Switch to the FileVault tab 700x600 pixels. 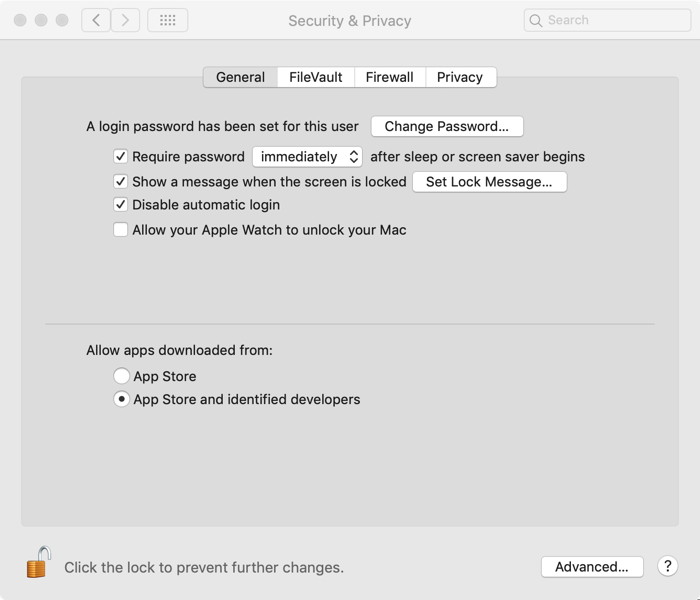(x=316, y=77)
